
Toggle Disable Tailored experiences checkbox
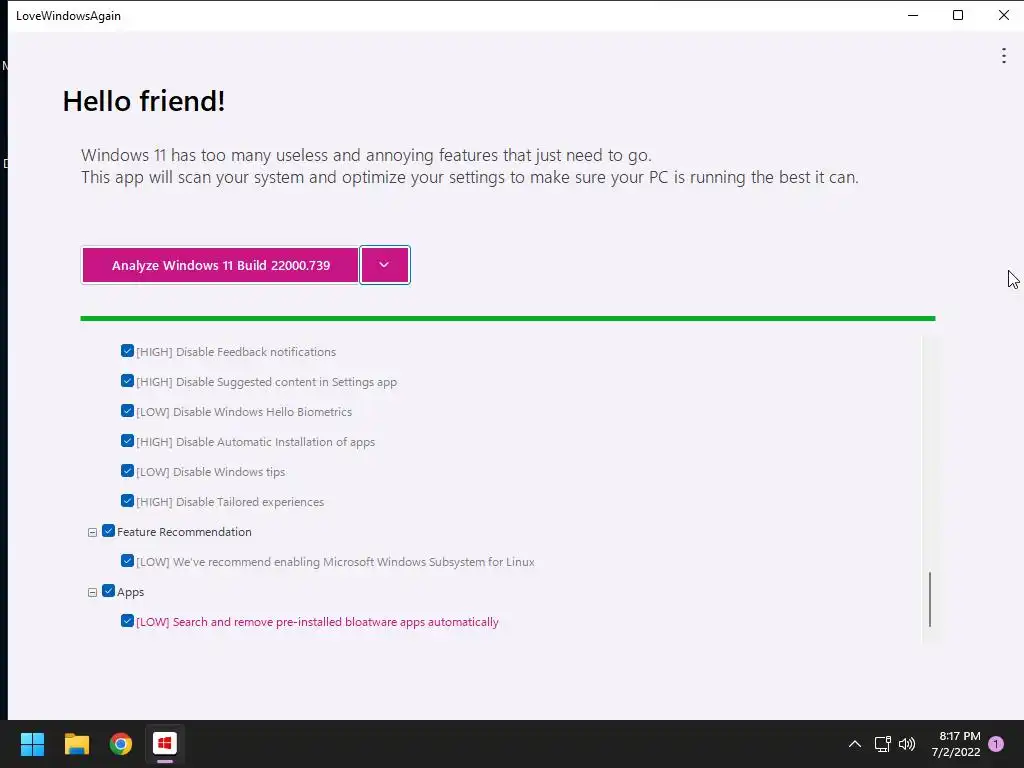pos(127,501)
